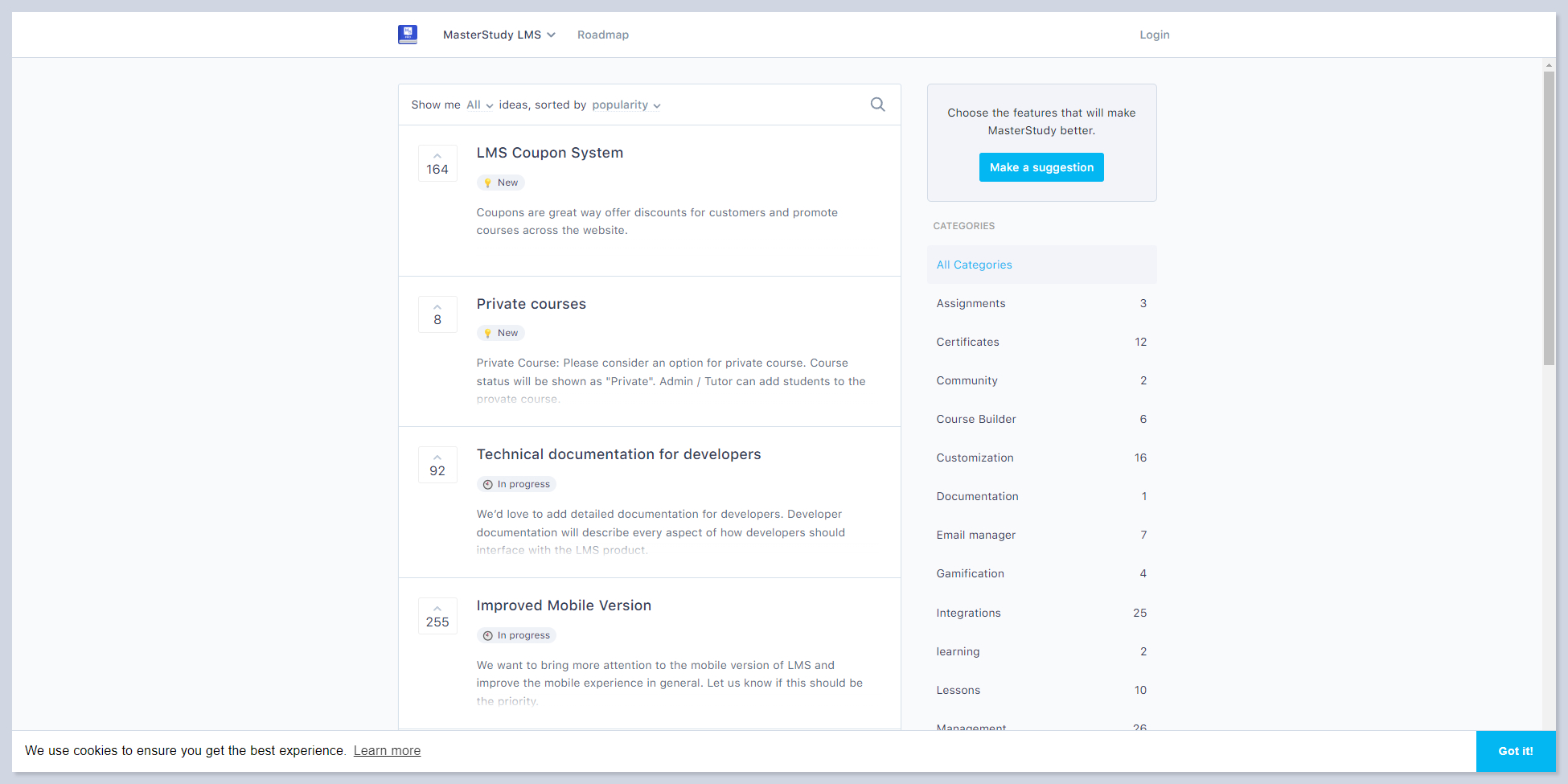Expand the MasterStudy LMS dropdown
This screenshot has width=1568, height=784.
(499, 35)
